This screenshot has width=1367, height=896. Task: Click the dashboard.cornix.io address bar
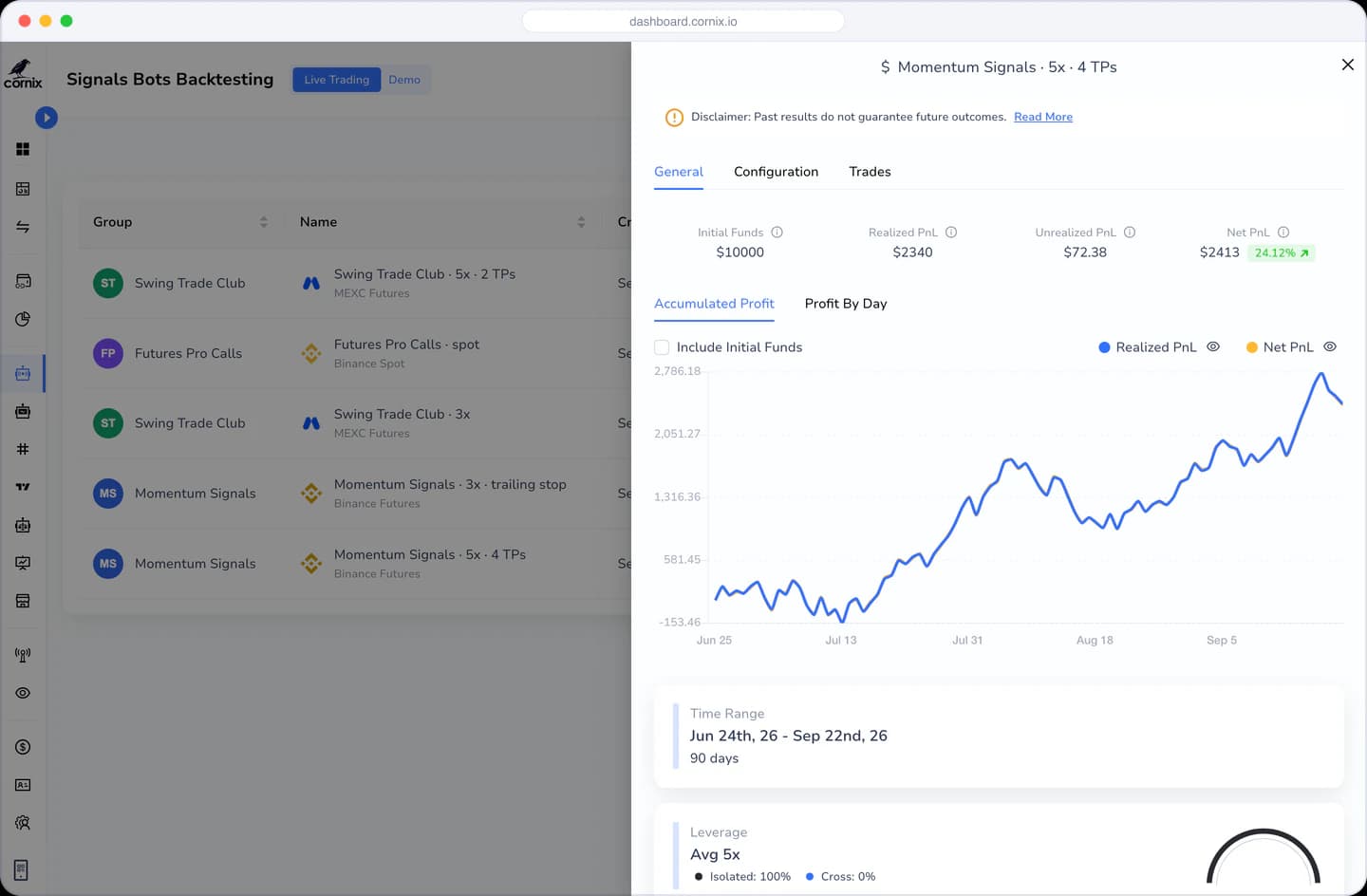pos(683,21)
